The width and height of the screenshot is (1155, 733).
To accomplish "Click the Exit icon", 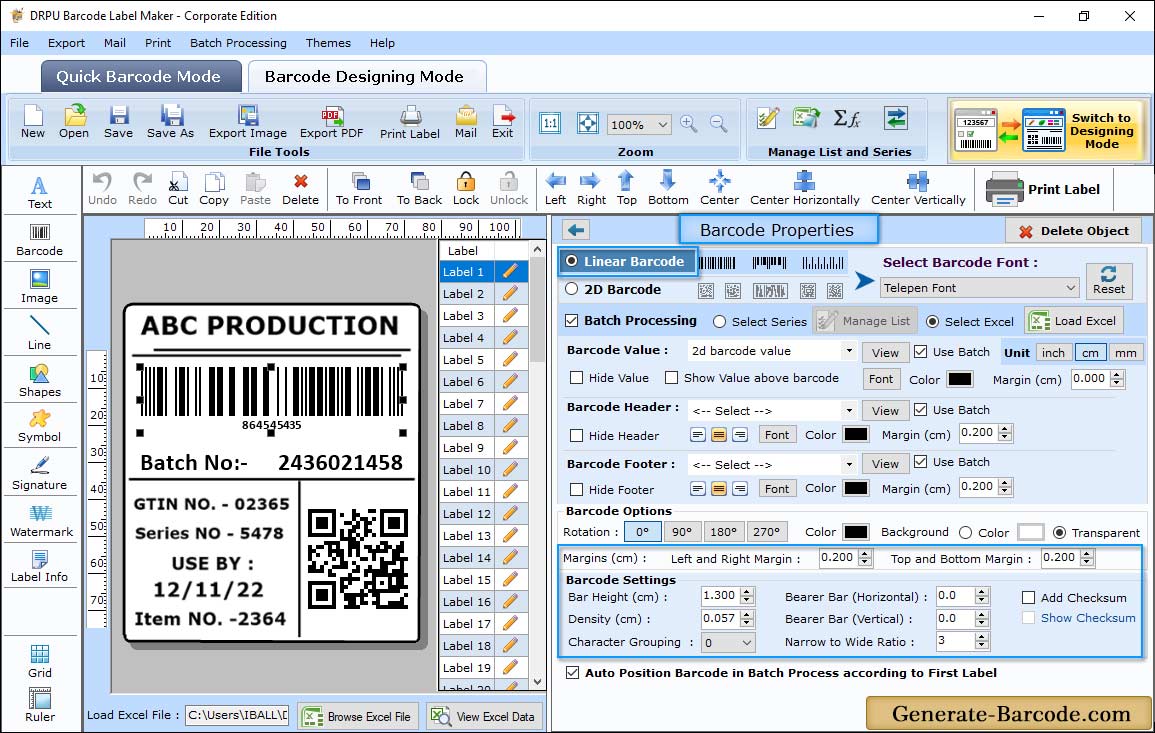I will coord(502,122).
